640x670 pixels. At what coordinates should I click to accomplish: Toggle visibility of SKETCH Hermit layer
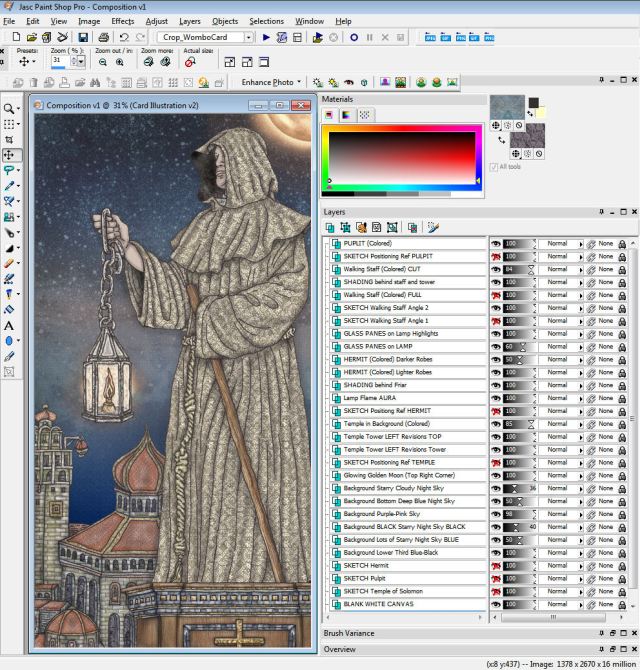click(496, 566)
